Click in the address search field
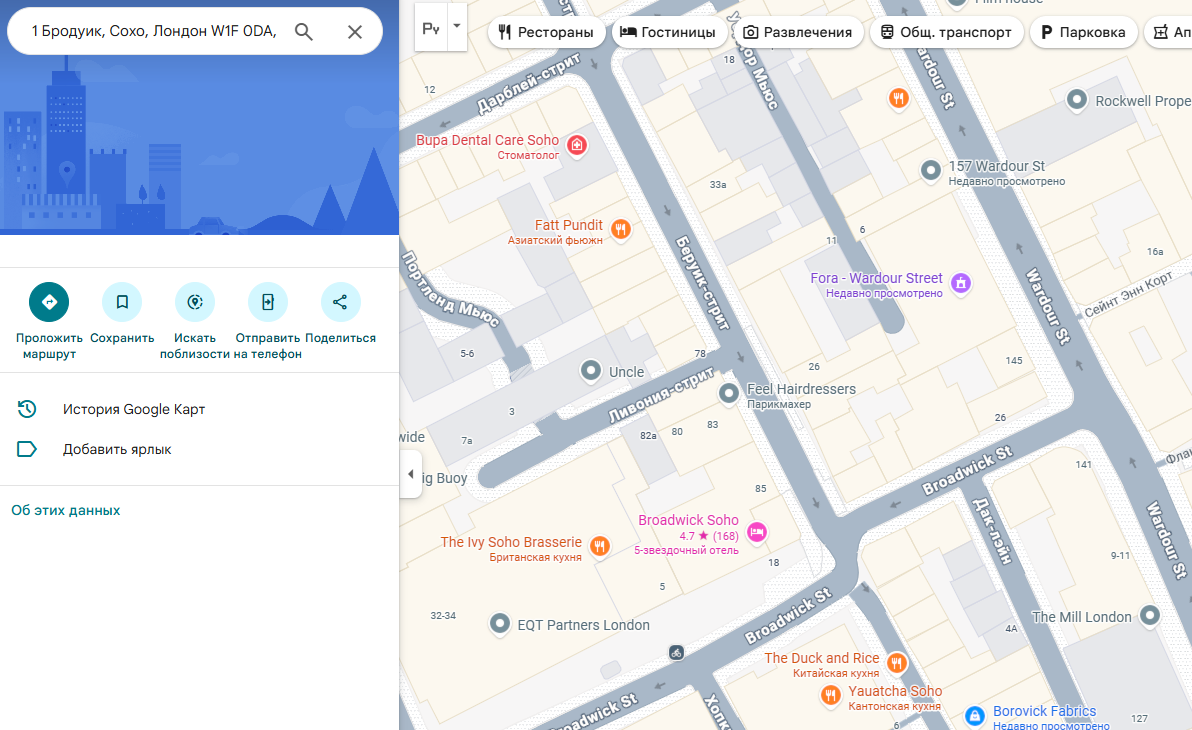The image size is (1192, 730). pos(152,32)
